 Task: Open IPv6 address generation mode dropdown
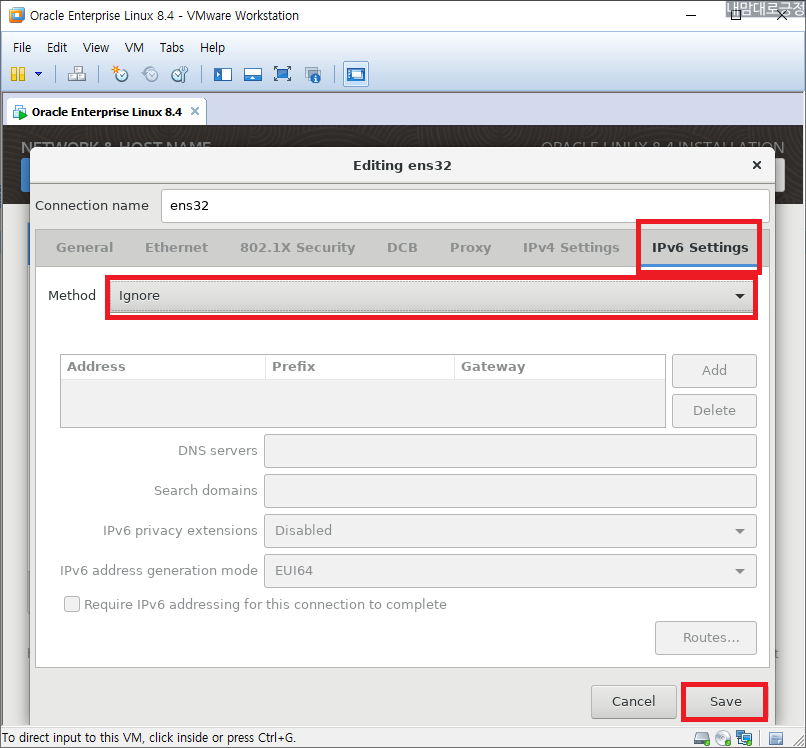click(510, 571)
